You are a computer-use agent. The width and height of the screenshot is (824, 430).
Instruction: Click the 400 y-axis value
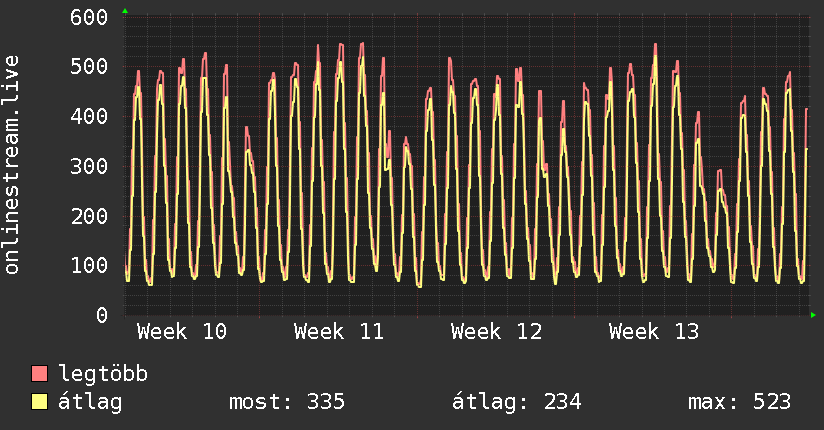pyautogui.click(x=89, y=116)
